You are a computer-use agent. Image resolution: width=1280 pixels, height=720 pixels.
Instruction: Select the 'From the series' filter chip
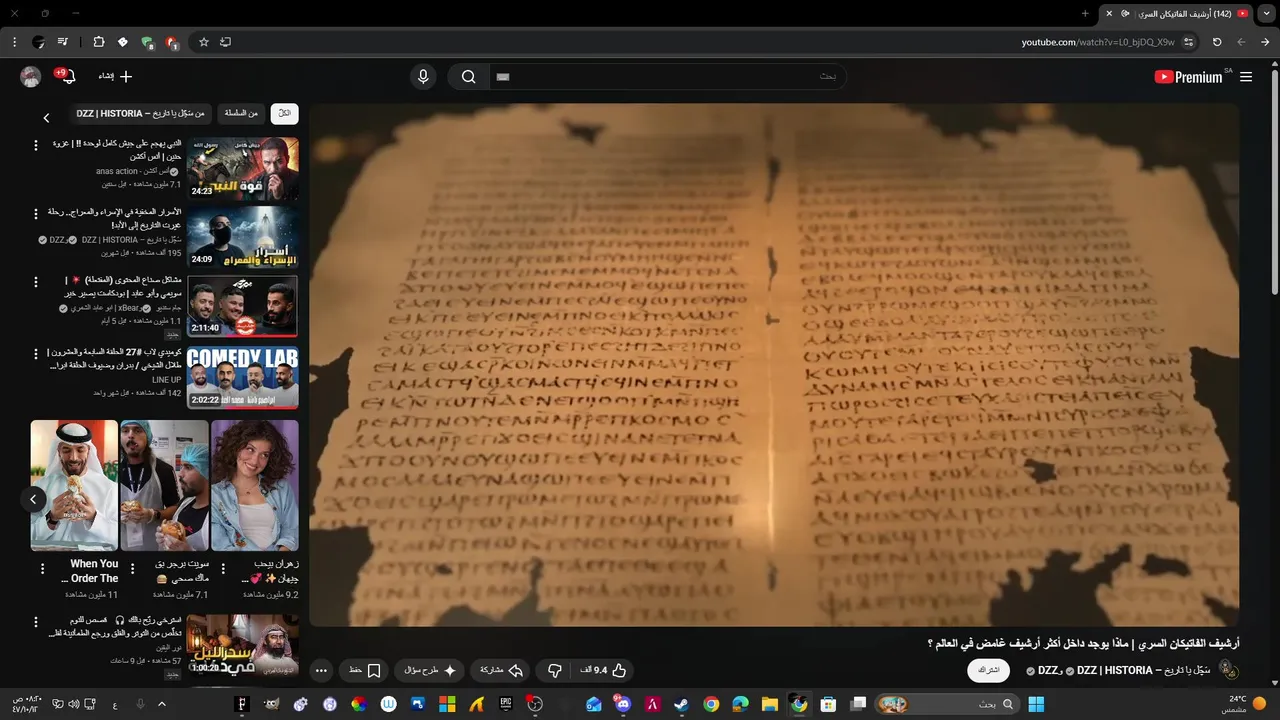coord(241,114)
